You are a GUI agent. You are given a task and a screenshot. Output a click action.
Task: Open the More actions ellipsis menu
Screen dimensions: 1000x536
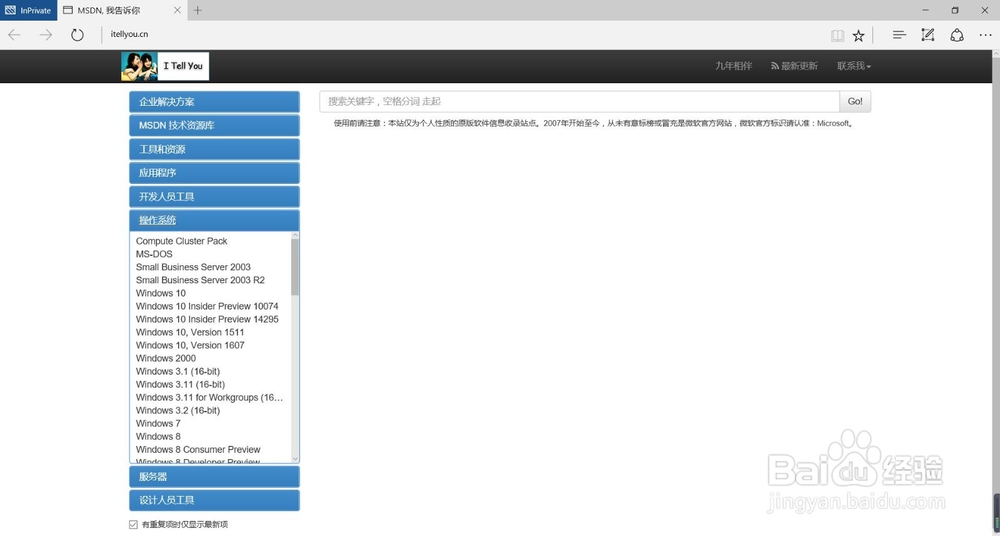click(985, 35)
